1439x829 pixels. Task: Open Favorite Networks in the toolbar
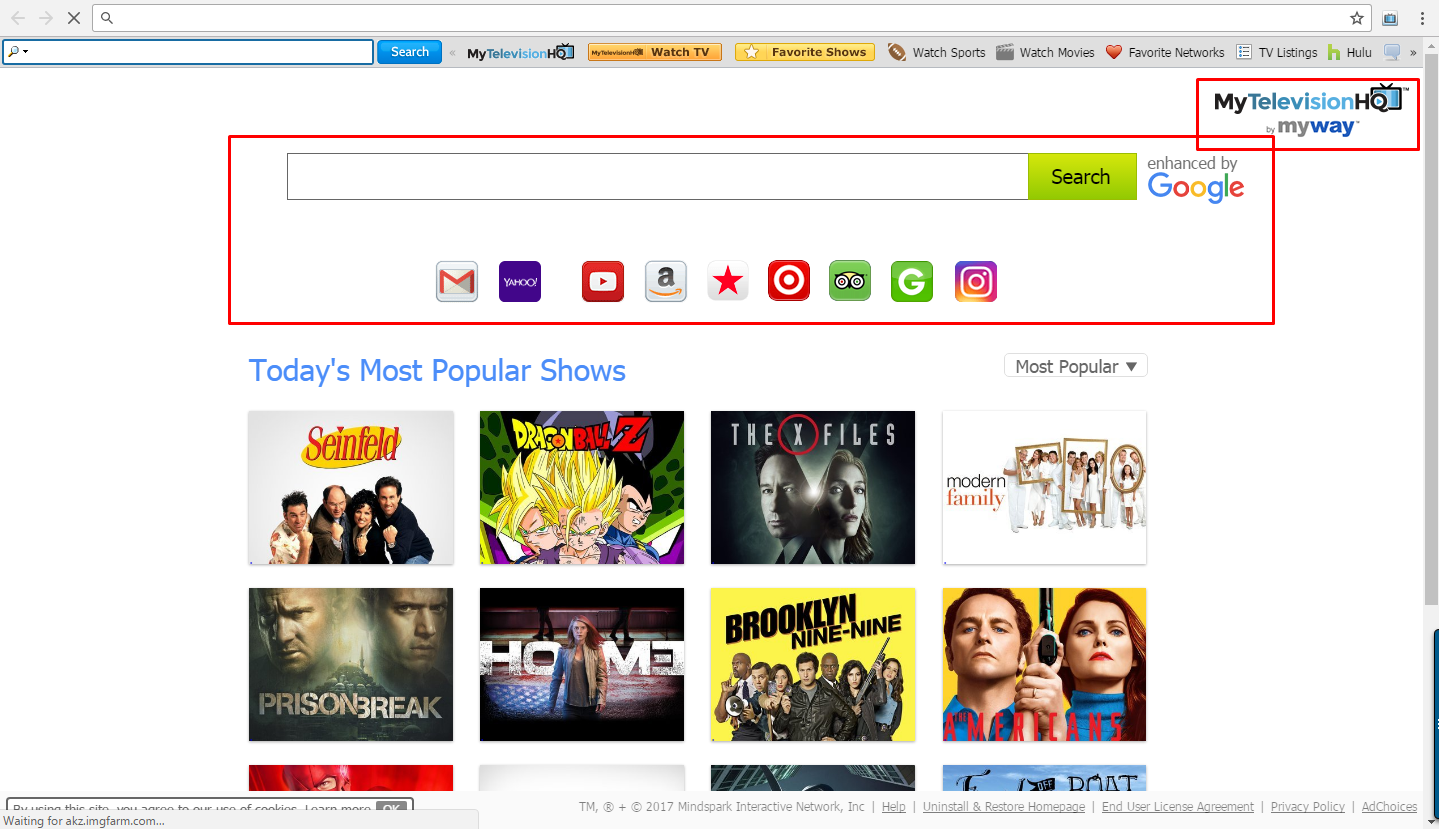click(x=1165, y=52)
